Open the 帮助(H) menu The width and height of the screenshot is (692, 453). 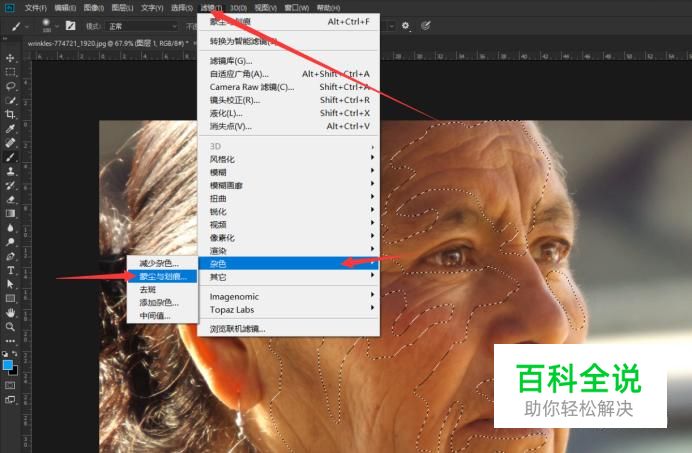tap(328, 8)
